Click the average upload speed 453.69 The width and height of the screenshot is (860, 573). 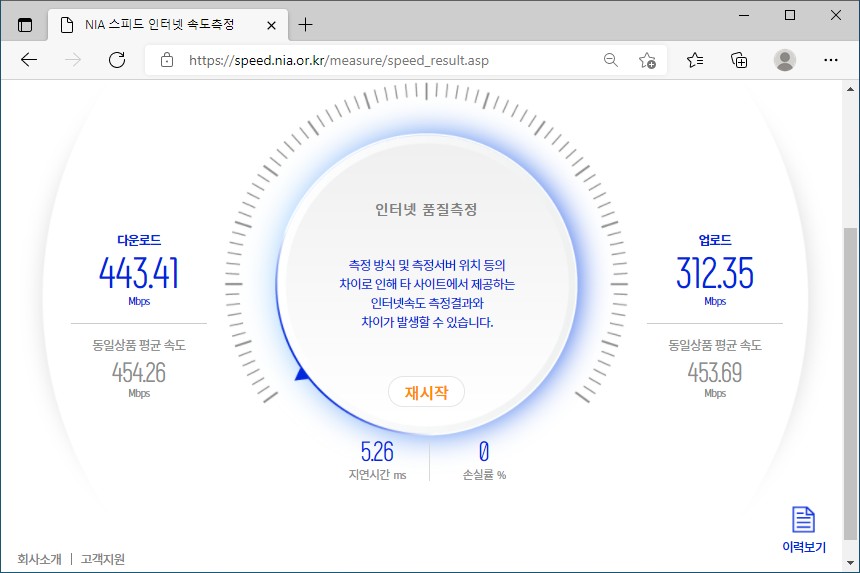[x=715, y=373]
